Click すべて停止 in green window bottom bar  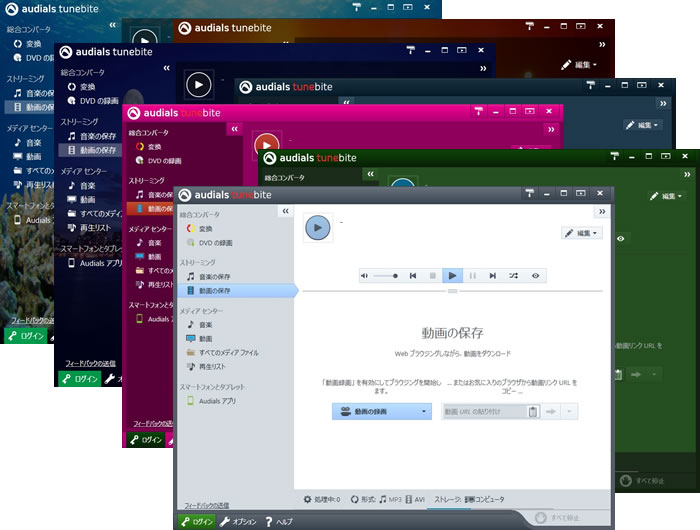click(x=642, y=481)
